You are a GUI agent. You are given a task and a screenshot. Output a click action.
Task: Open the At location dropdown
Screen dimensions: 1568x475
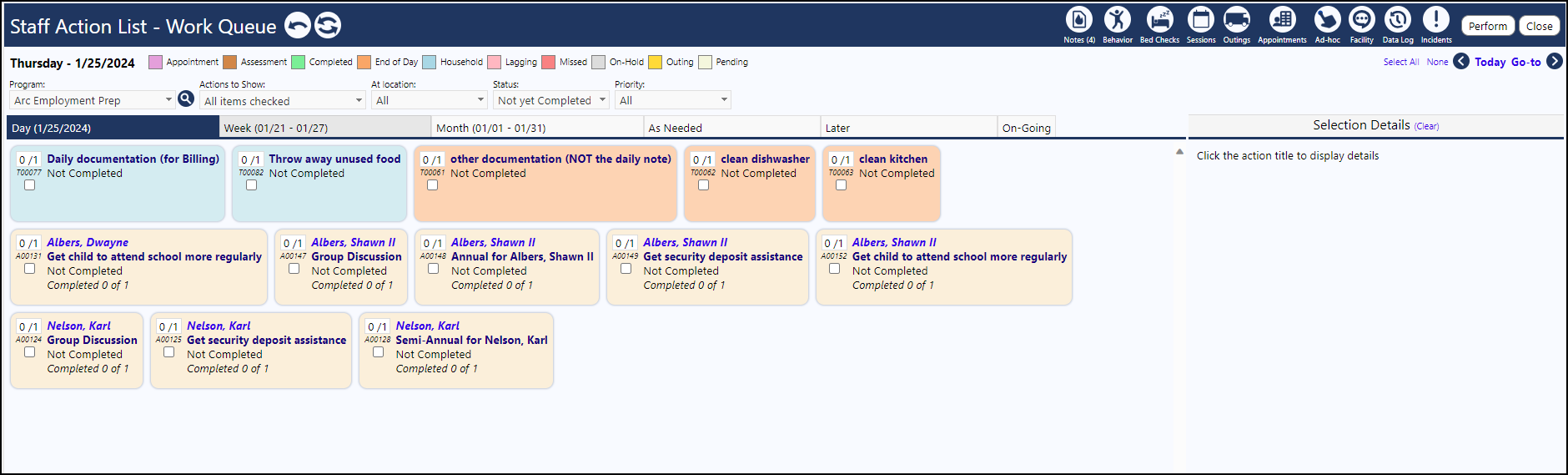[x=429, y=100]
